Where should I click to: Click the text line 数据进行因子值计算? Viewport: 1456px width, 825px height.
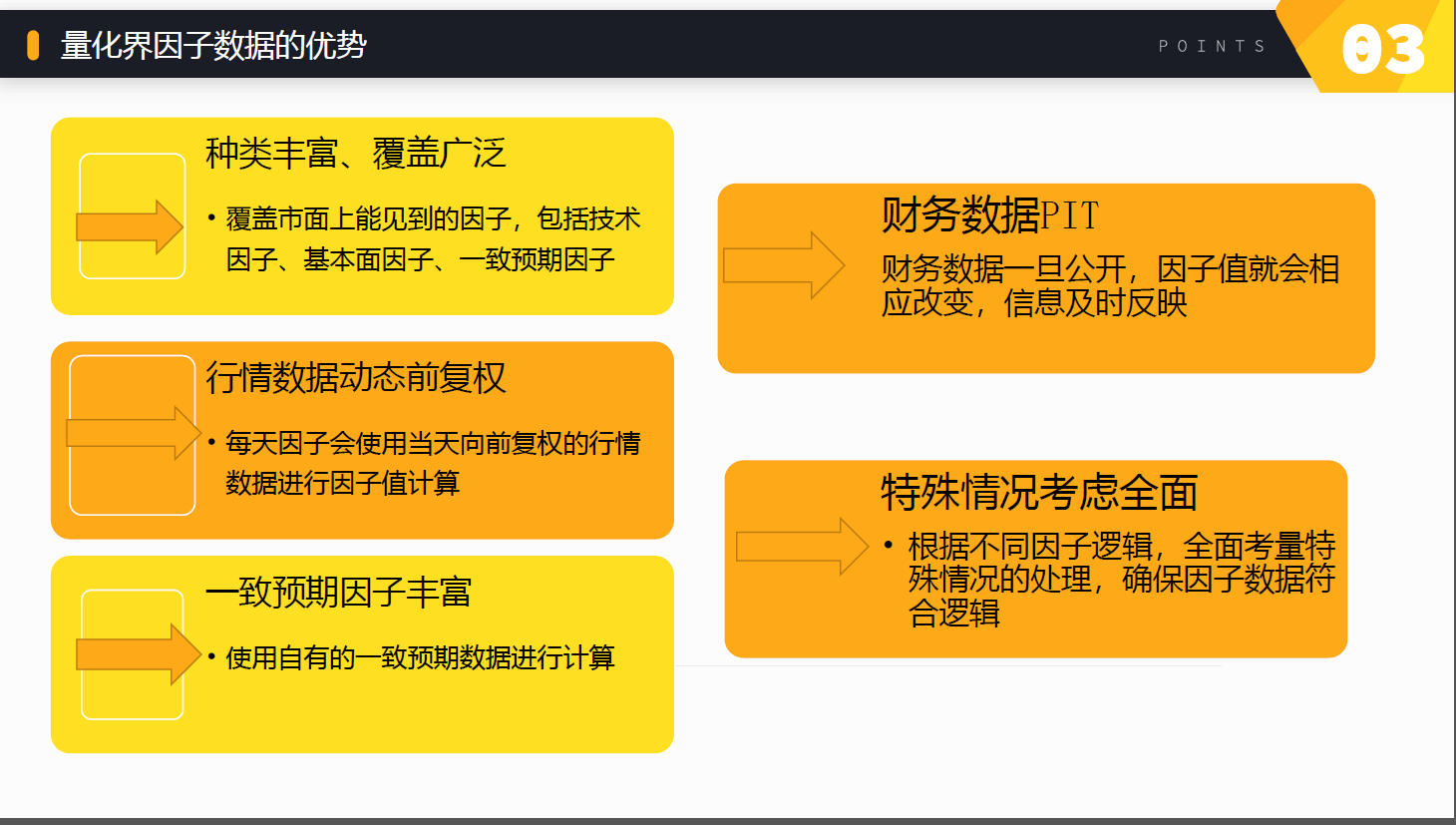coord(342,483)
